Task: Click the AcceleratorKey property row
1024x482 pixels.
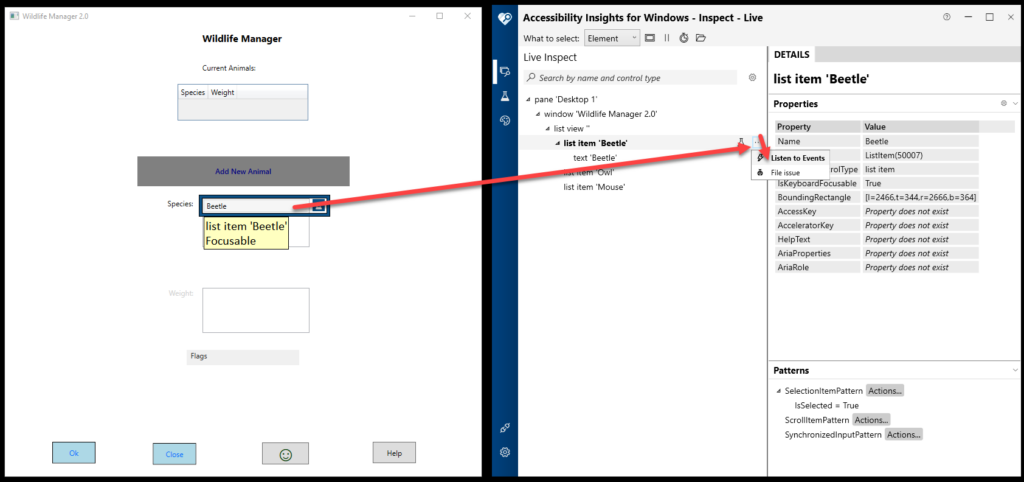Action: tap(876, 225)
